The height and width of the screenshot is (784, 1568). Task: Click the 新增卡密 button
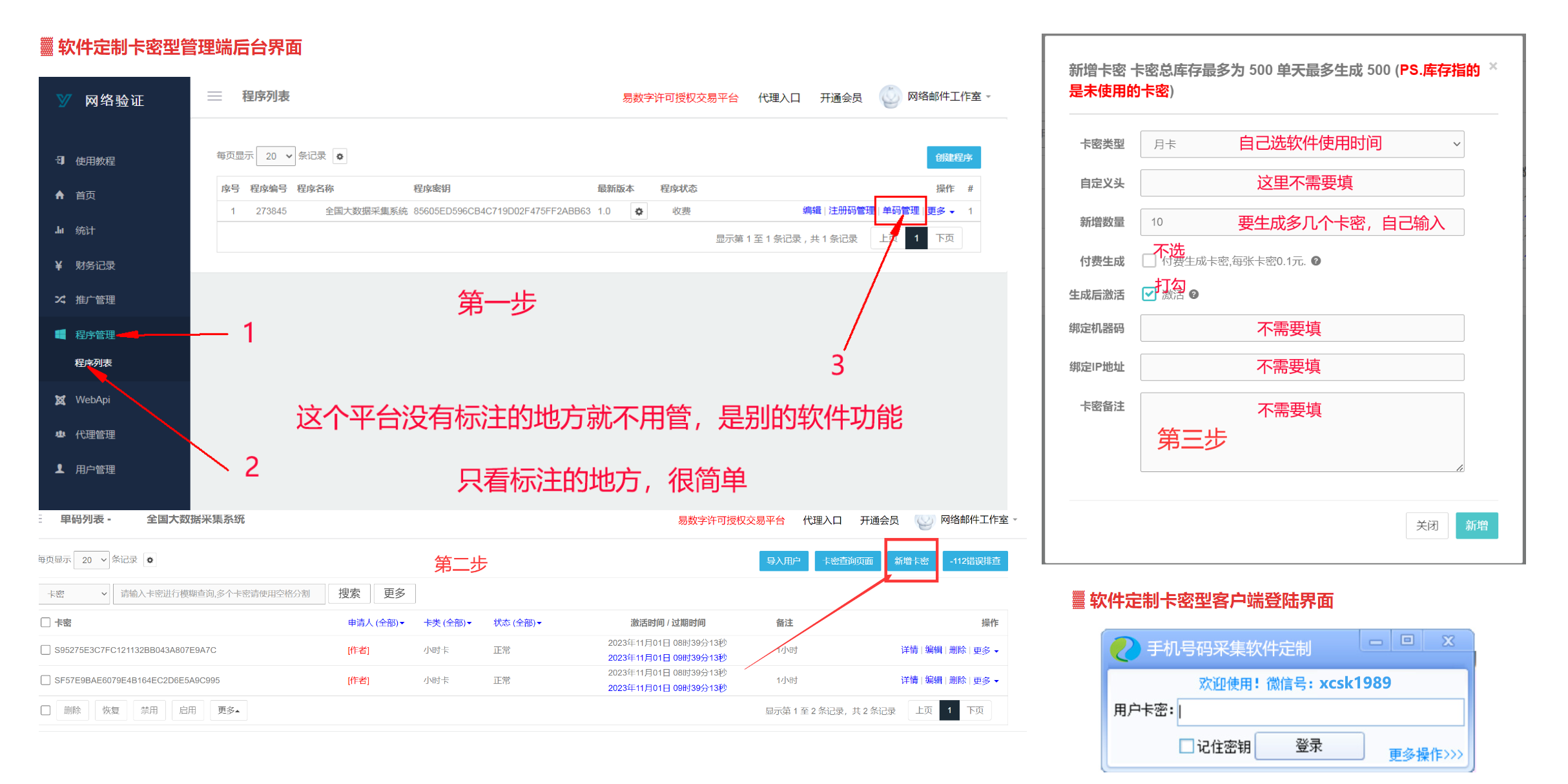911,561
